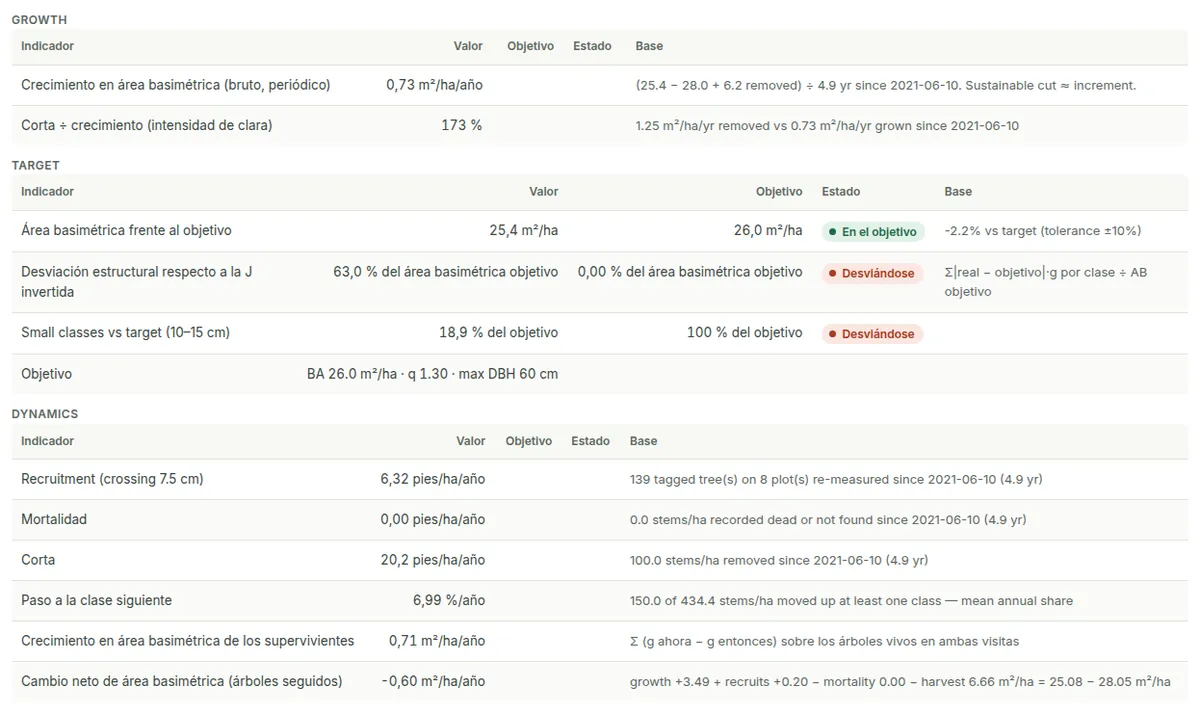Click 'Recruitment (crossing 7.5 cm)' label

pyautogui.click(x=112, y=479)
